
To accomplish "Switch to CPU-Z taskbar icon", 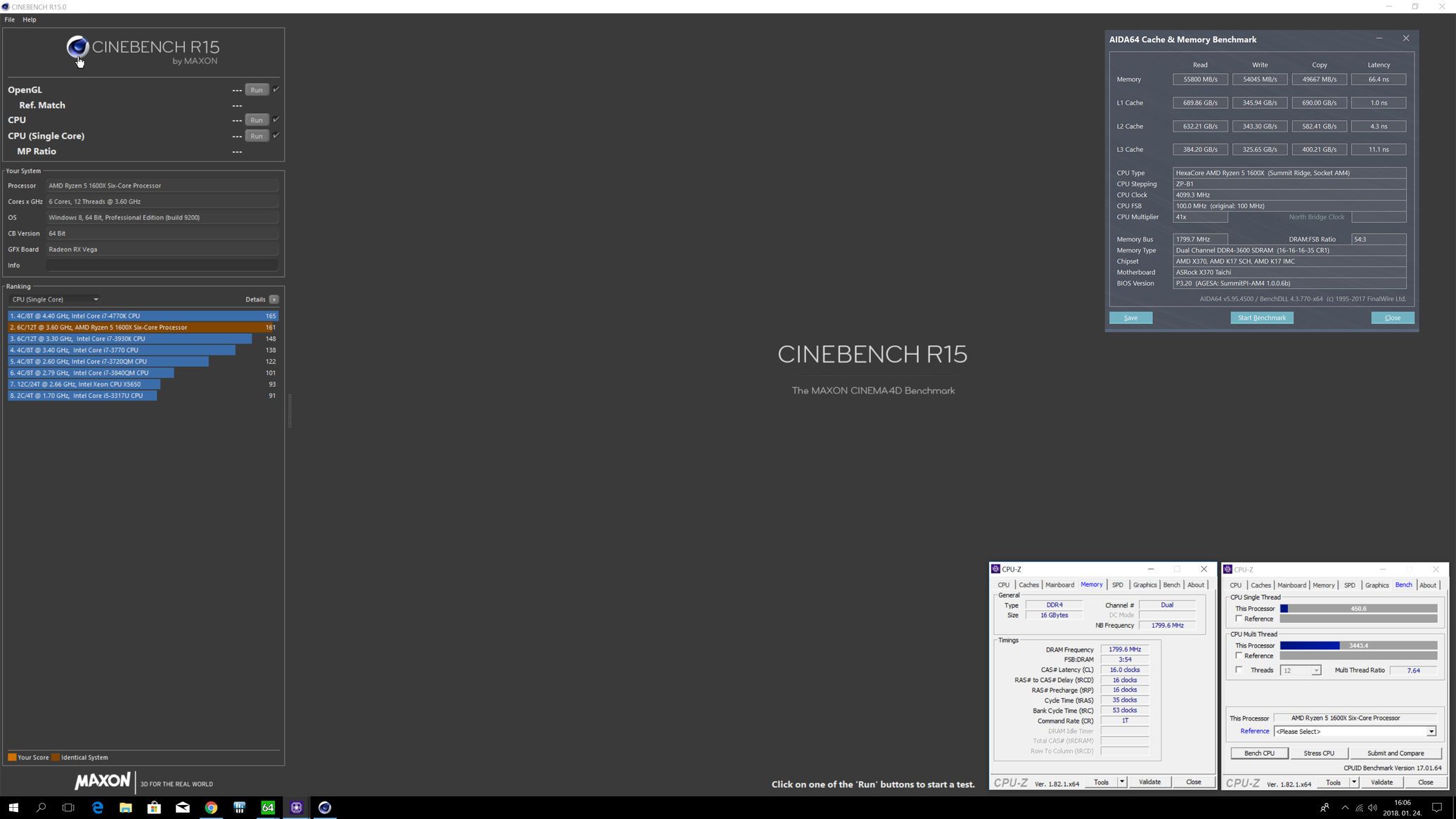I will (296, 808).
